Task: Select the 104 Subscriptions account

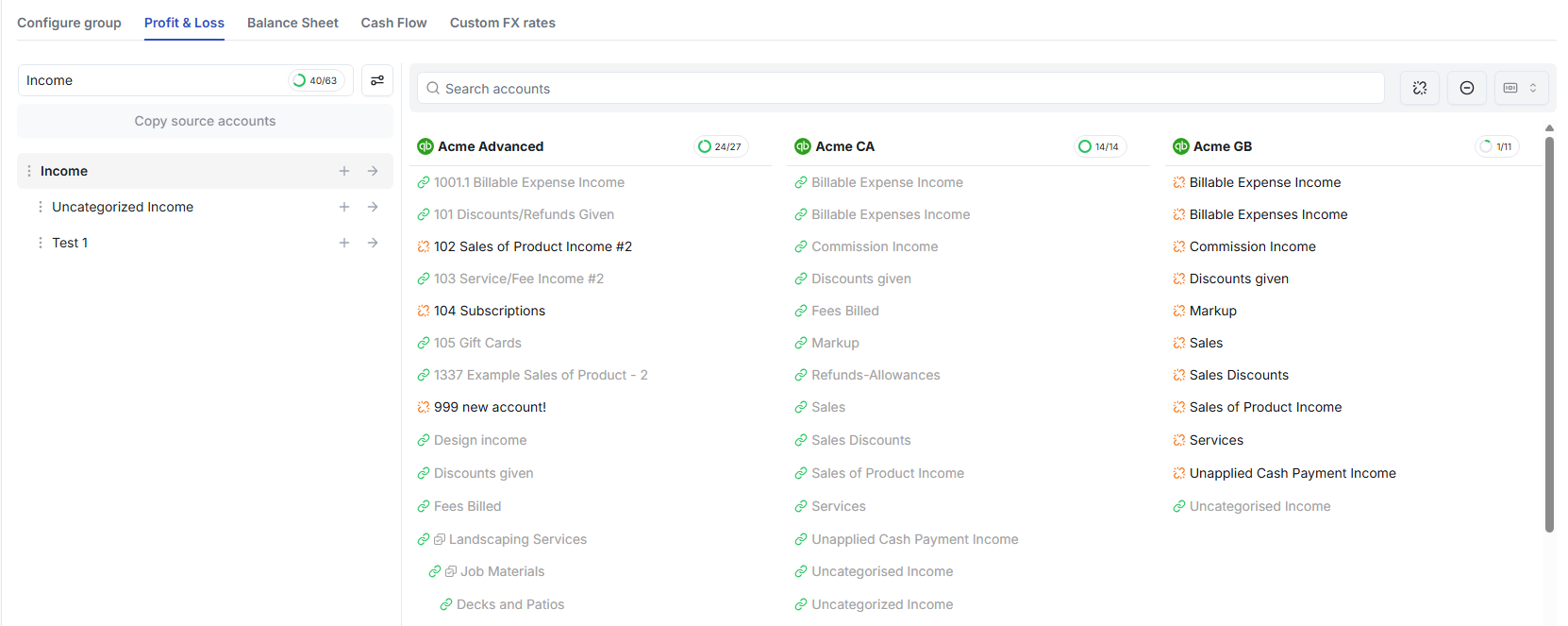Action: pos(490,311)
